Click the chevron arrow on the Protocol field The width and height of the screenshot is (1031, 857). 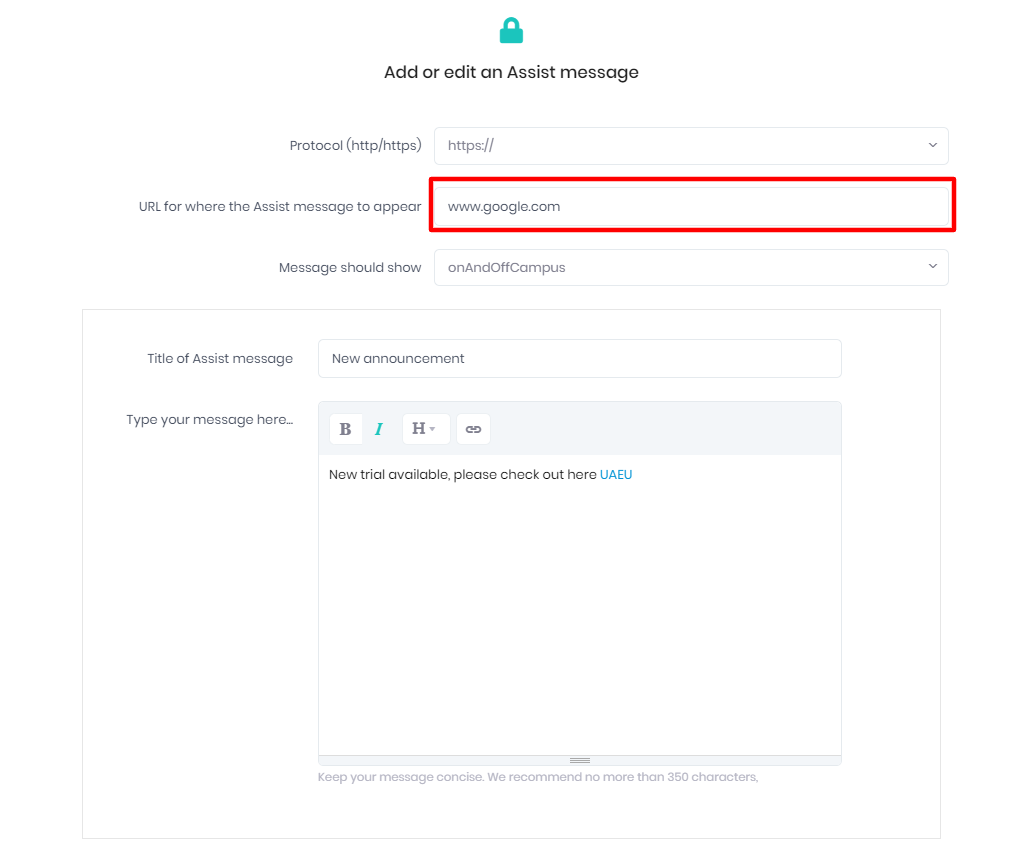click(932, 146)
